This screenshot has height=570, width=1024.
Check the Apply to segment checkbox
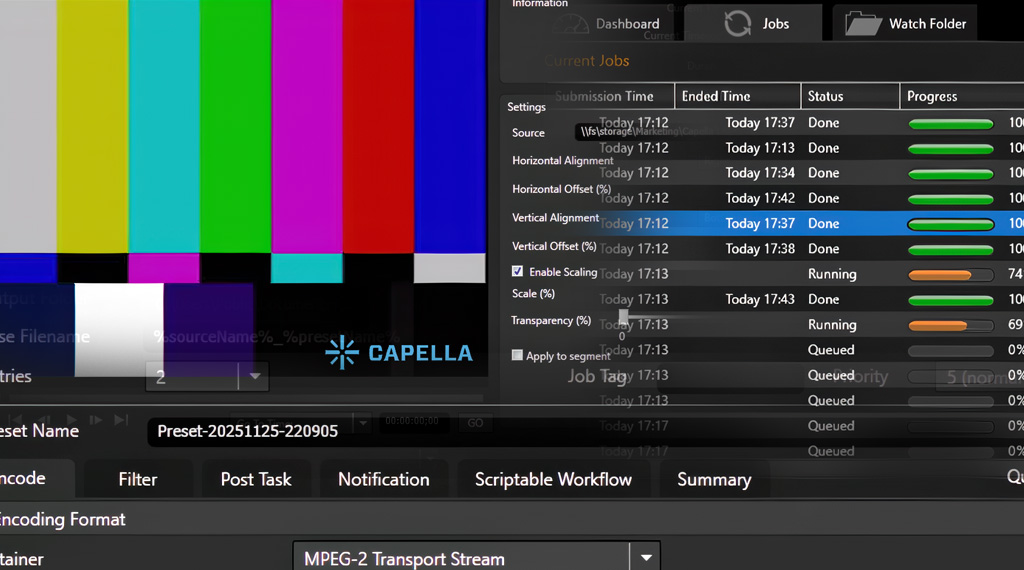(x=517, y=355)
